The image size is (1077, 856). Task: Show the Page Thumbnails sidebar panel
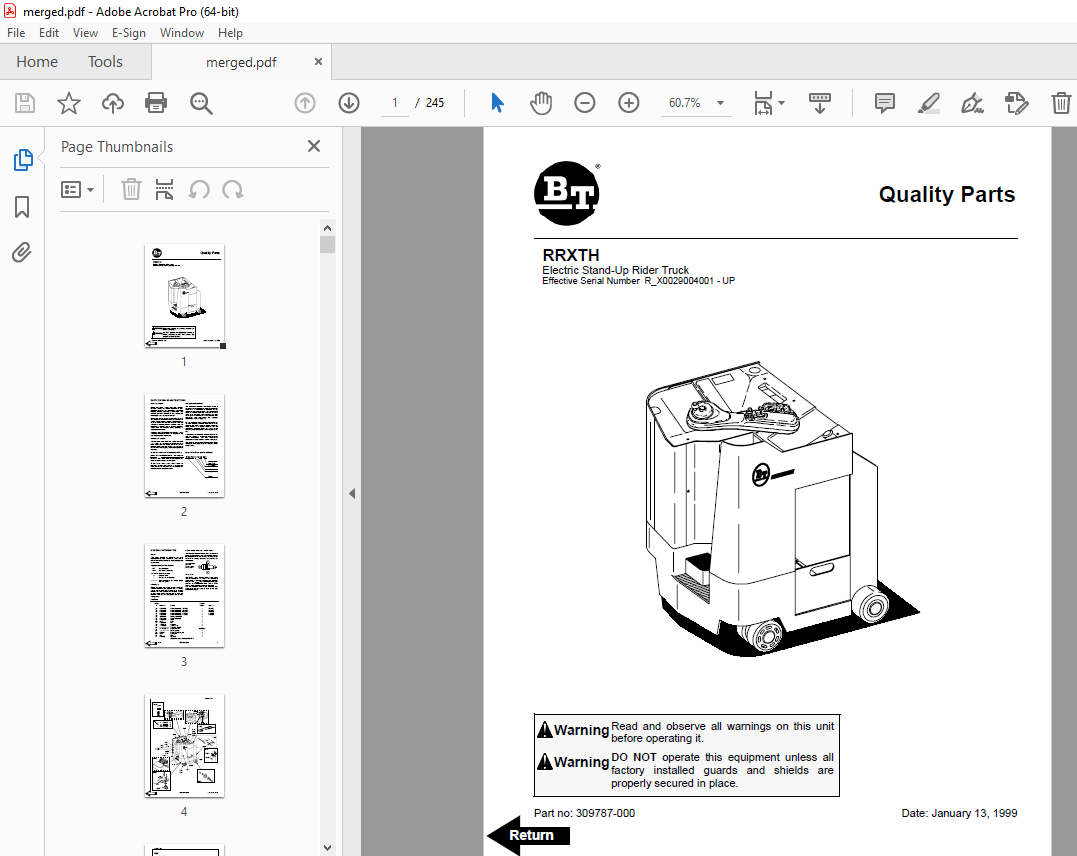tap(23, 159)
